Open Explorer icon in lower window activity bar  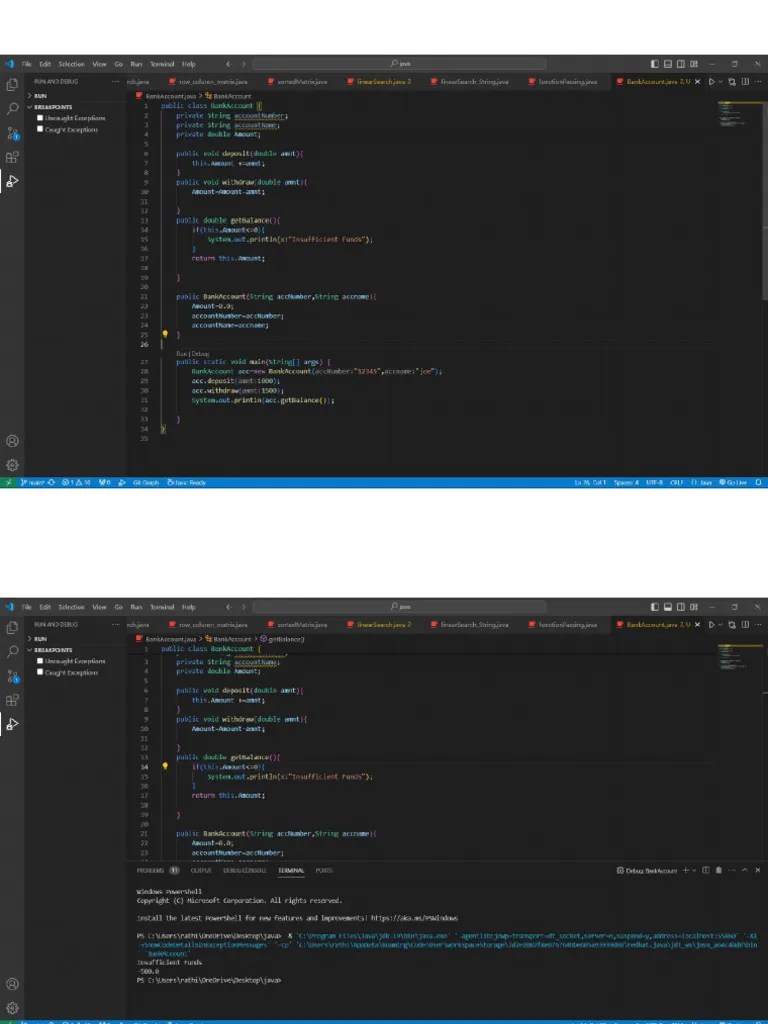pyautogui.click(x=12, y=627)
